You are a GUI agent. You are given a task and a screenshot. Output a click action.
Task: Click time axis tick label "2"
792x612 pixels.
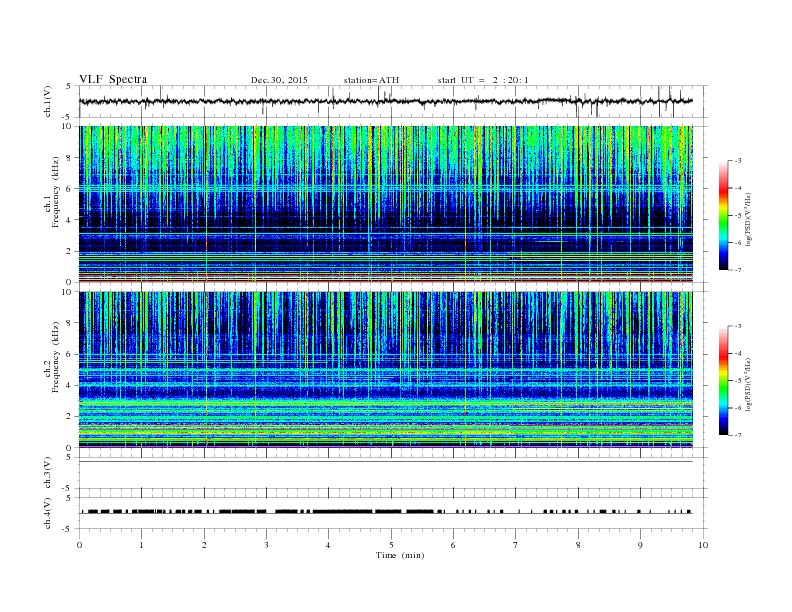click(x=204, y=545)
